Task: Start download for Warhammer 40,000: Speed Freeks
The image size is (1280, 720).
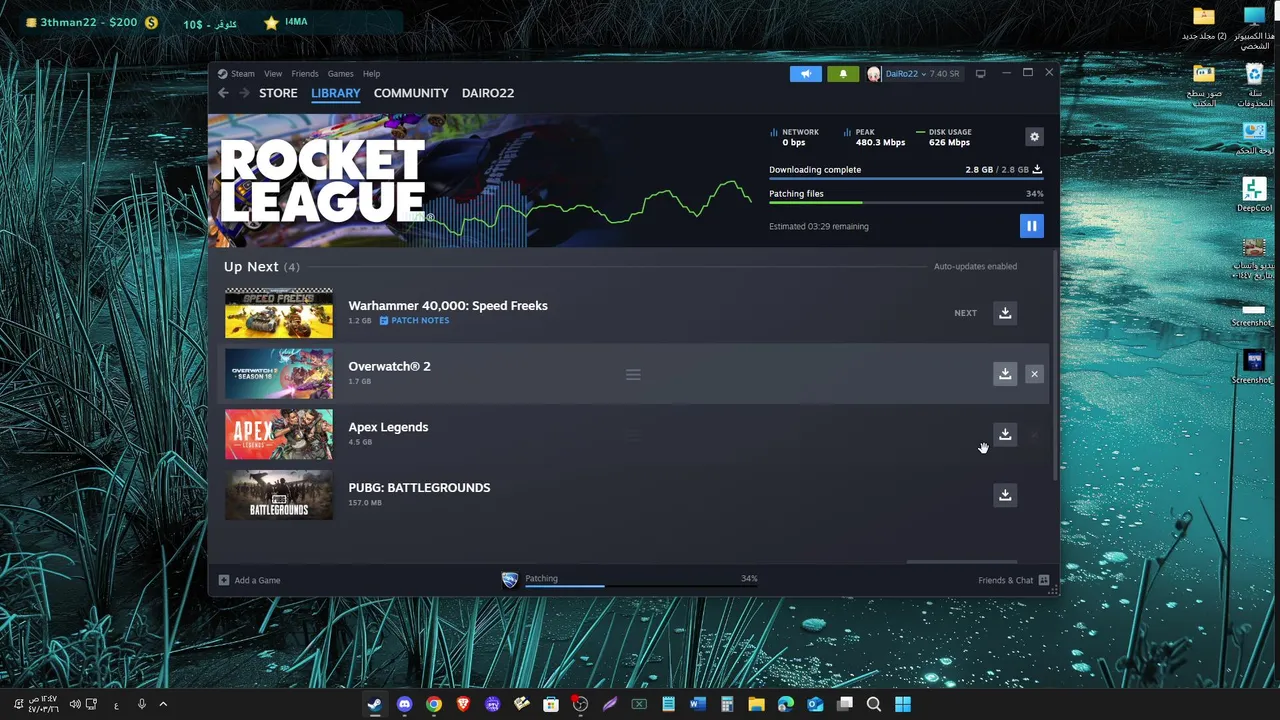Action: pyautogui.click(x=1005, y=313)
